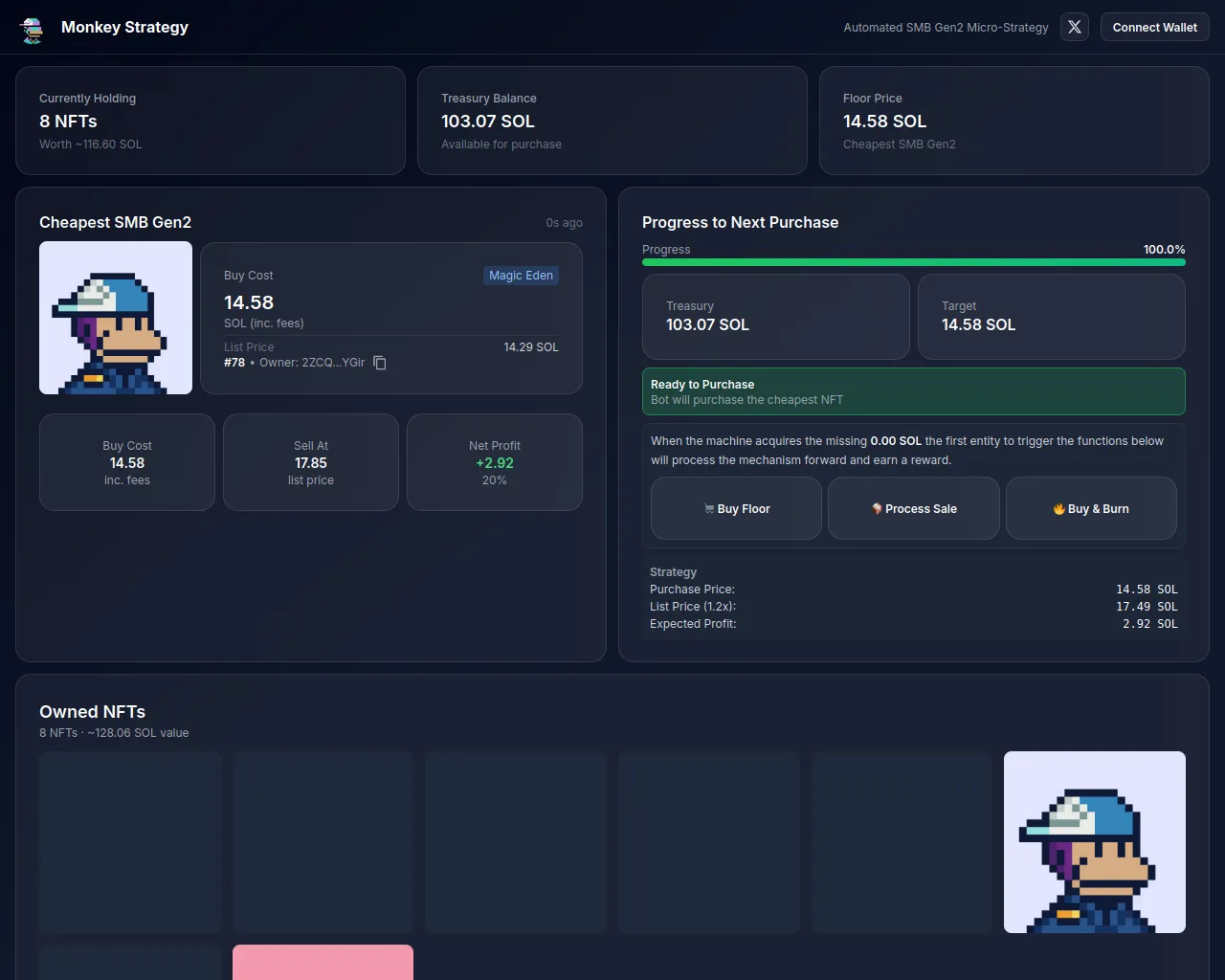Click the Process Sale button
1225x980 pixels.
[914, 508]
